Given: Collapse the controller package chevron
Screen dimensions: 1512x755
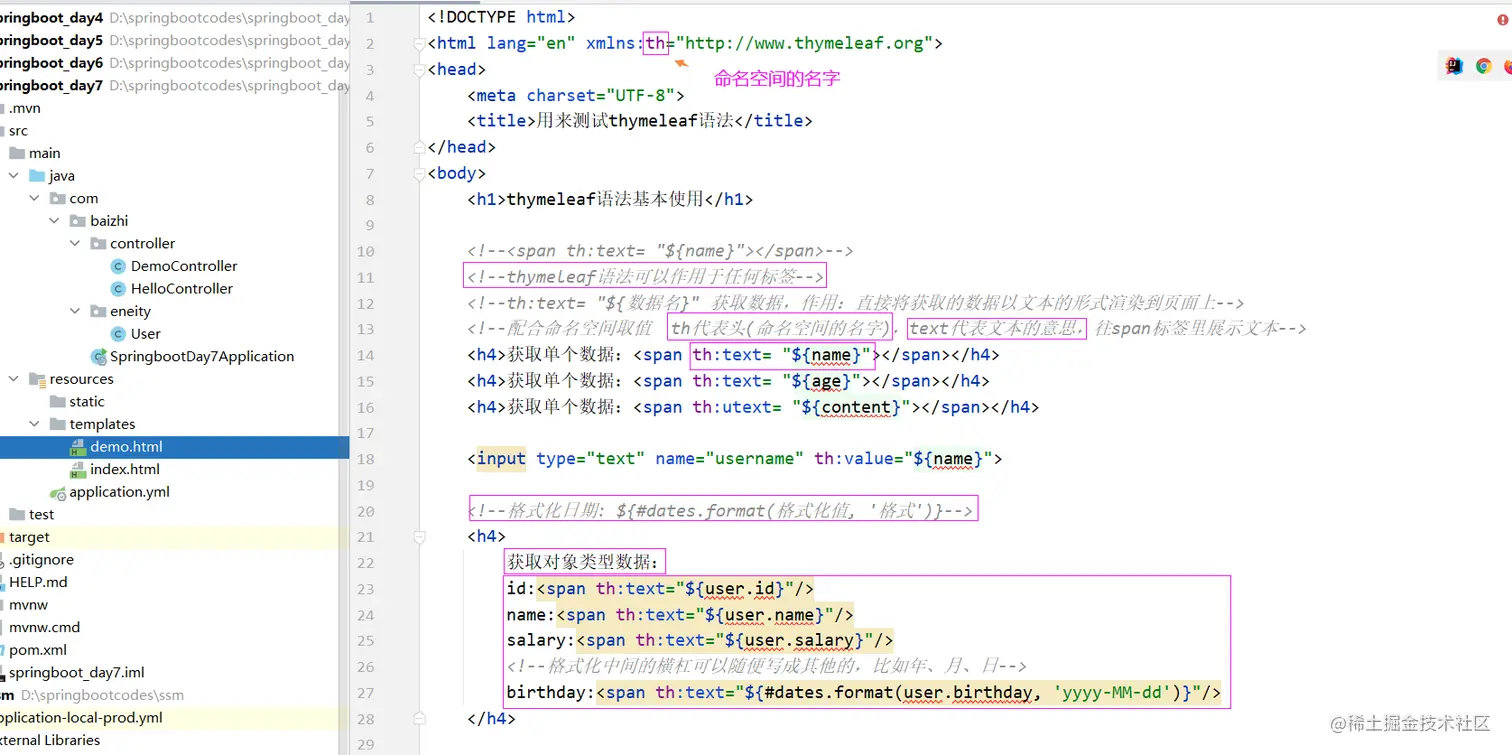Looking at the screenshot, I should [75, 244].
